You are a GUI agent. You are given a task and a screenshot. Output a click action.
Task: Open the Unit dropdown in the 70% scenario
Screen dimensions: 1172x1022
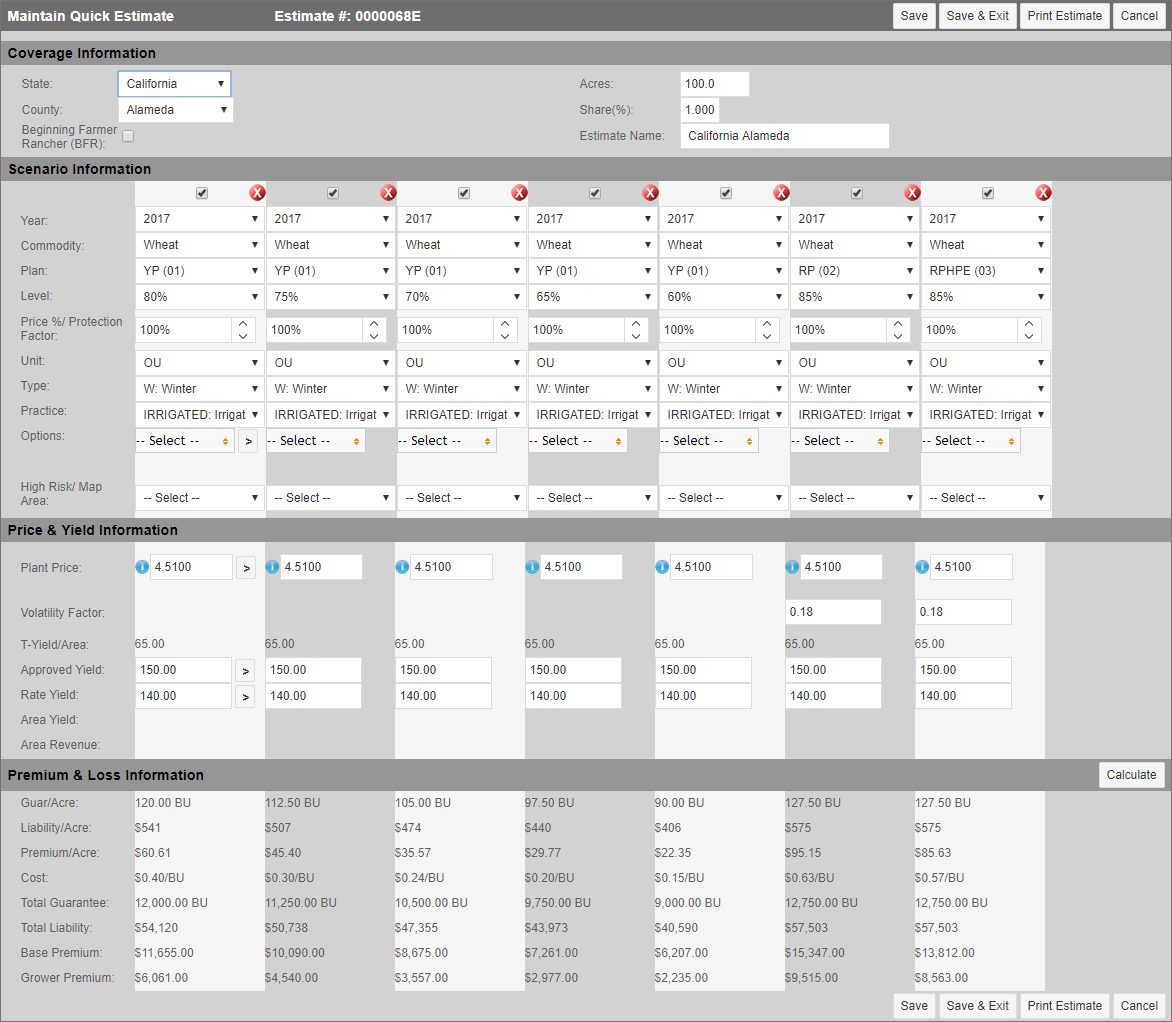(462, 363)
